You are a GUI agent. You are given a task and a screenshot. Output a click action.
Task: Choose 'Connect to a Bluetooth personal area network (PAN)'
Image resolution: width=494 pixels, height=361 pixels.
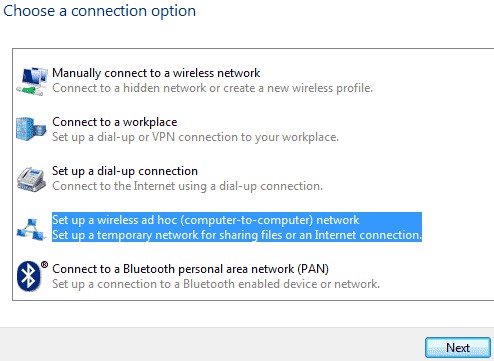tap(190, 269)
